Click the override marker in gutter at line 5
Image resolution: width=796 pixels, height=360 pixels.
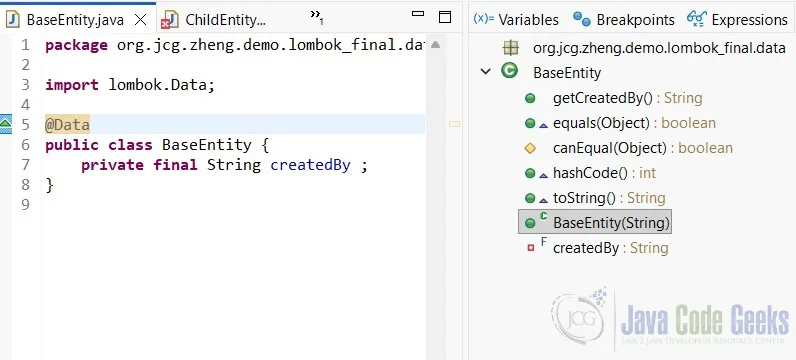tap(6, 123)
